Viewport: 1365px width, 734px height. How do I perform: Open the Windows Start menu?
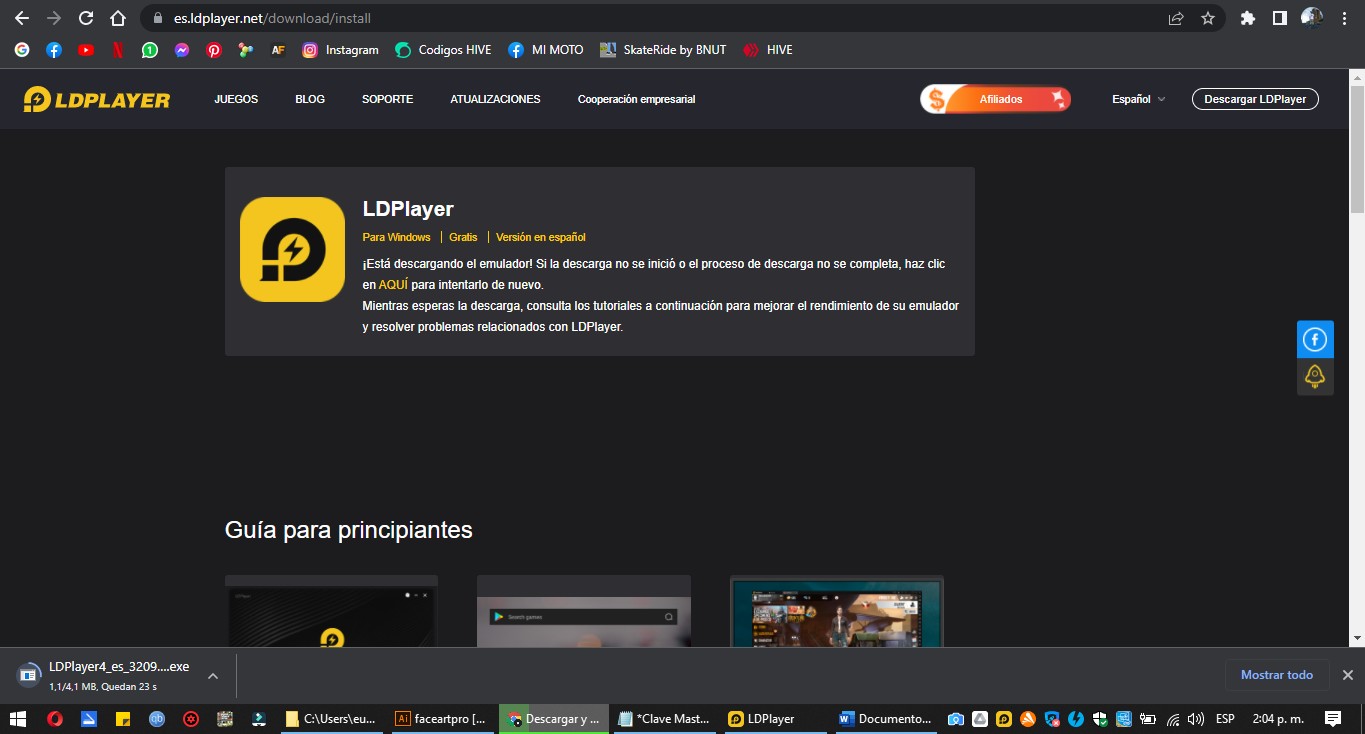(18, 718)
